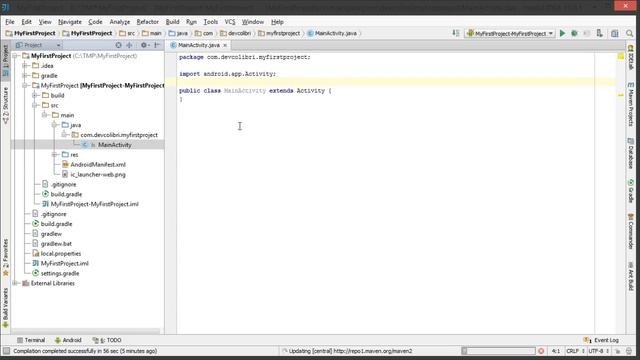The height and width of the screenshot is (360, 640).
Task: Collapse the src folder node
Action: [35, 105]
